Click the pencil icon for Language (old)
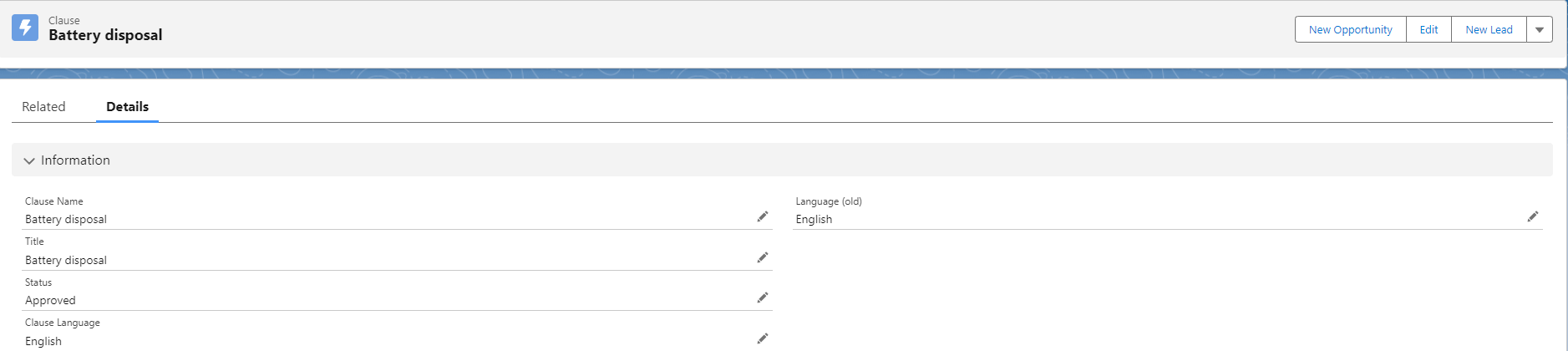 pyautogui.click(x=1532, y=217)
